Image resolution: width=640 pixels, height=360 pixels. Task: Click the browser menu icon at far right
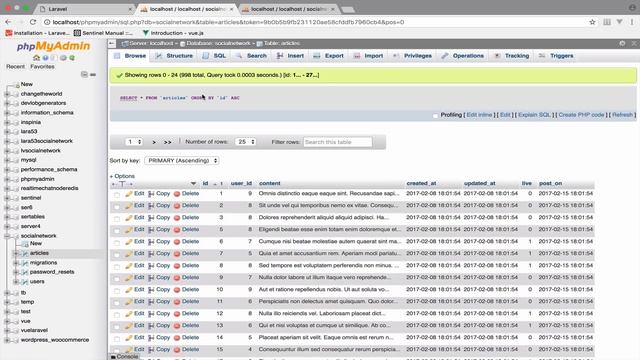pos(632,22)
